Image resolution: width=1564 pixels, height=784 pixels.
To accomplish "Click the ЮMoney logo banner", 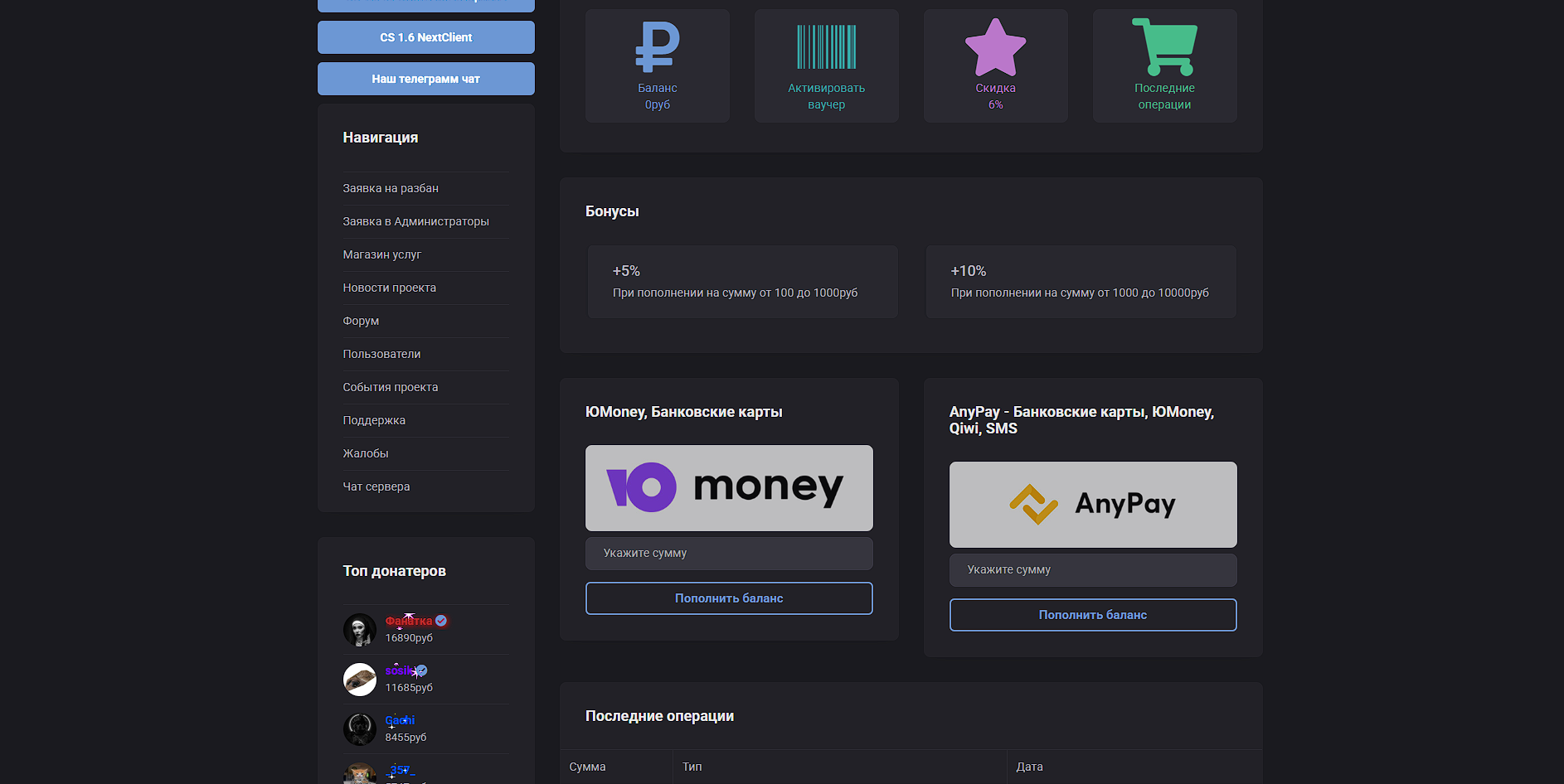I will tap(729, 488).
